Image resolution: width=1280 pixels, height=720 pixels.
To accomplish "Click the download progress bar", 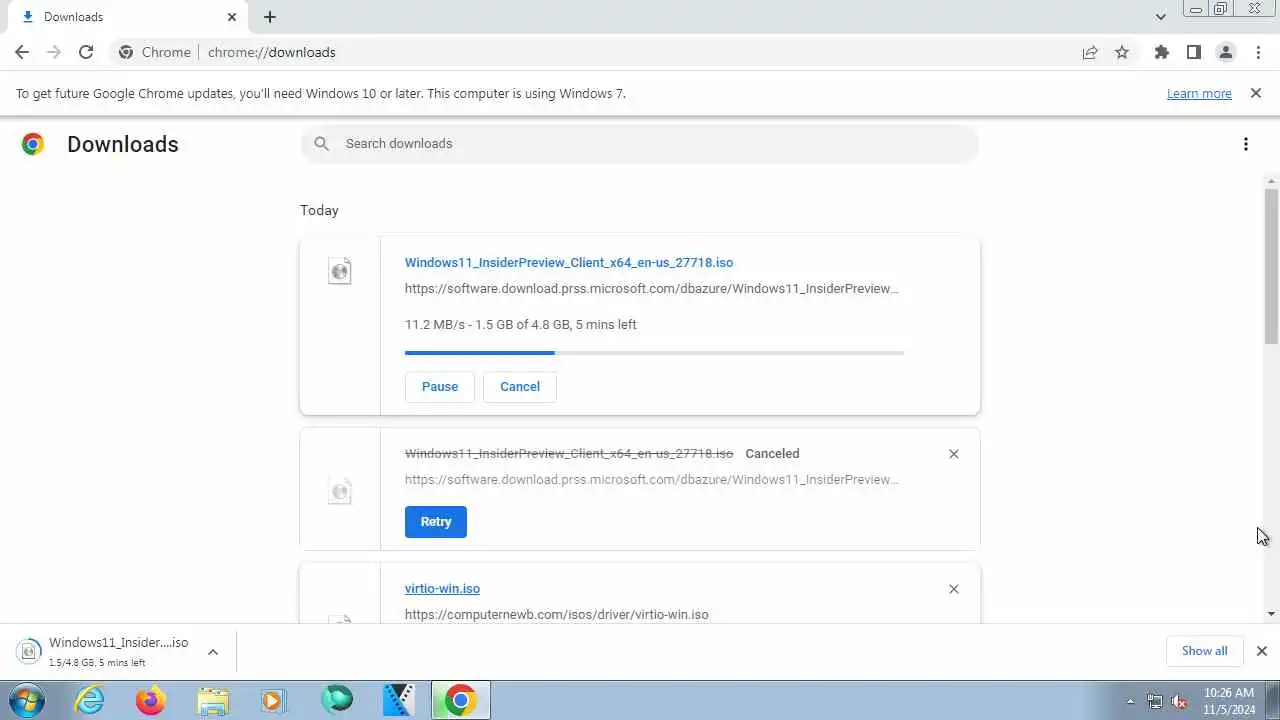I will (654, 353).
